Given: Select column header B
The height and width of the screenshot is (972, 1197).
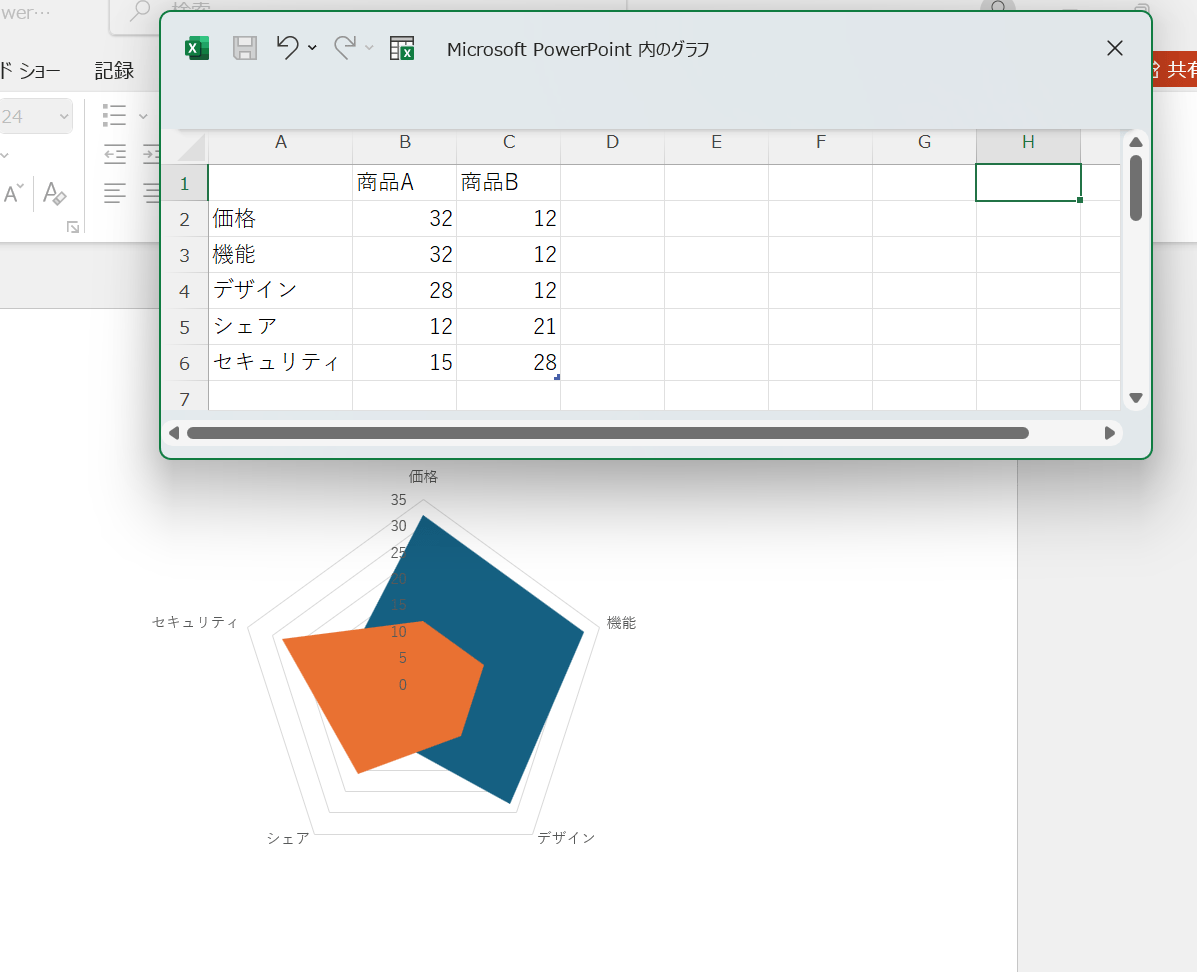Looking at the screenshot, I should [405, 142].
